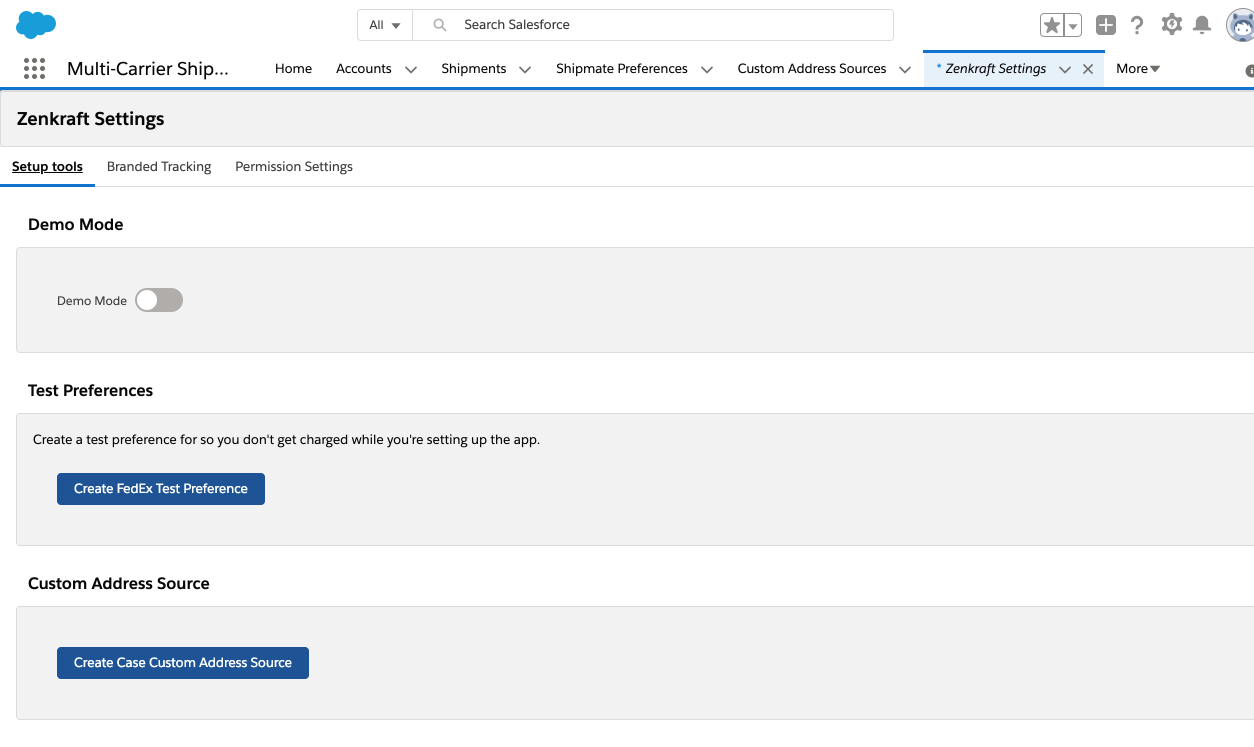Open the Setup gear icon

(x=1172, y=25)
